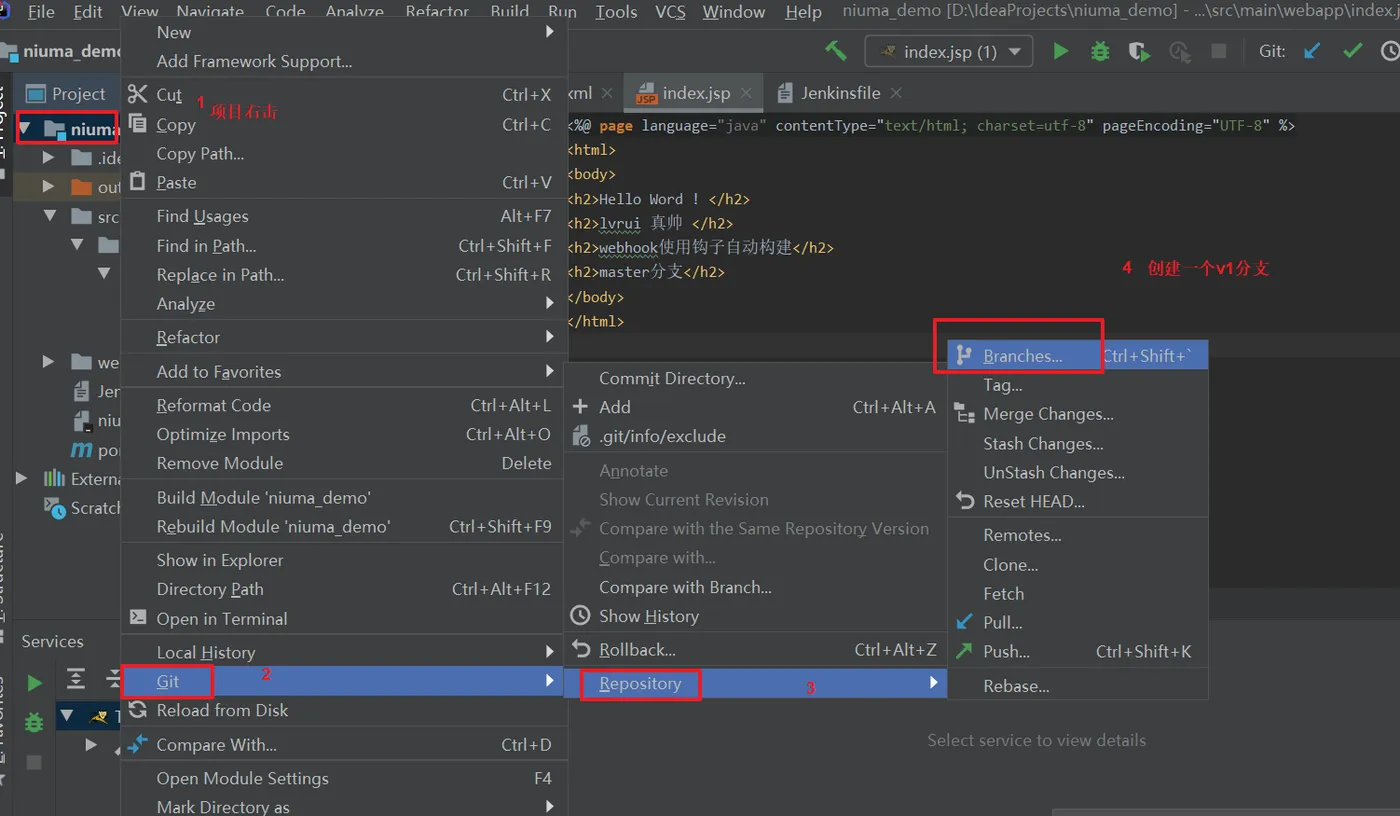Click the profiler icon in the top toolbar
Screen dimensions: 1400x816
point(1180,51)
